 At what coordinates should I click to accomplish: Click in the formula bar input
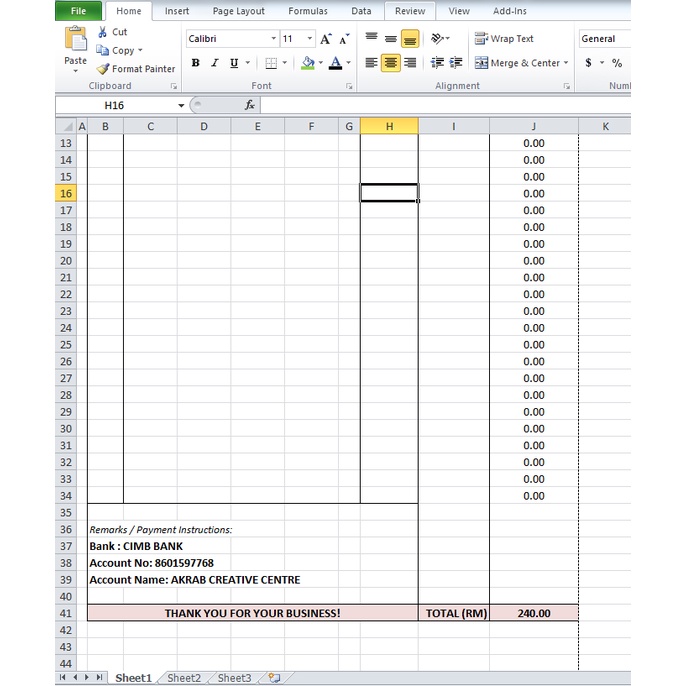point(445,105)
